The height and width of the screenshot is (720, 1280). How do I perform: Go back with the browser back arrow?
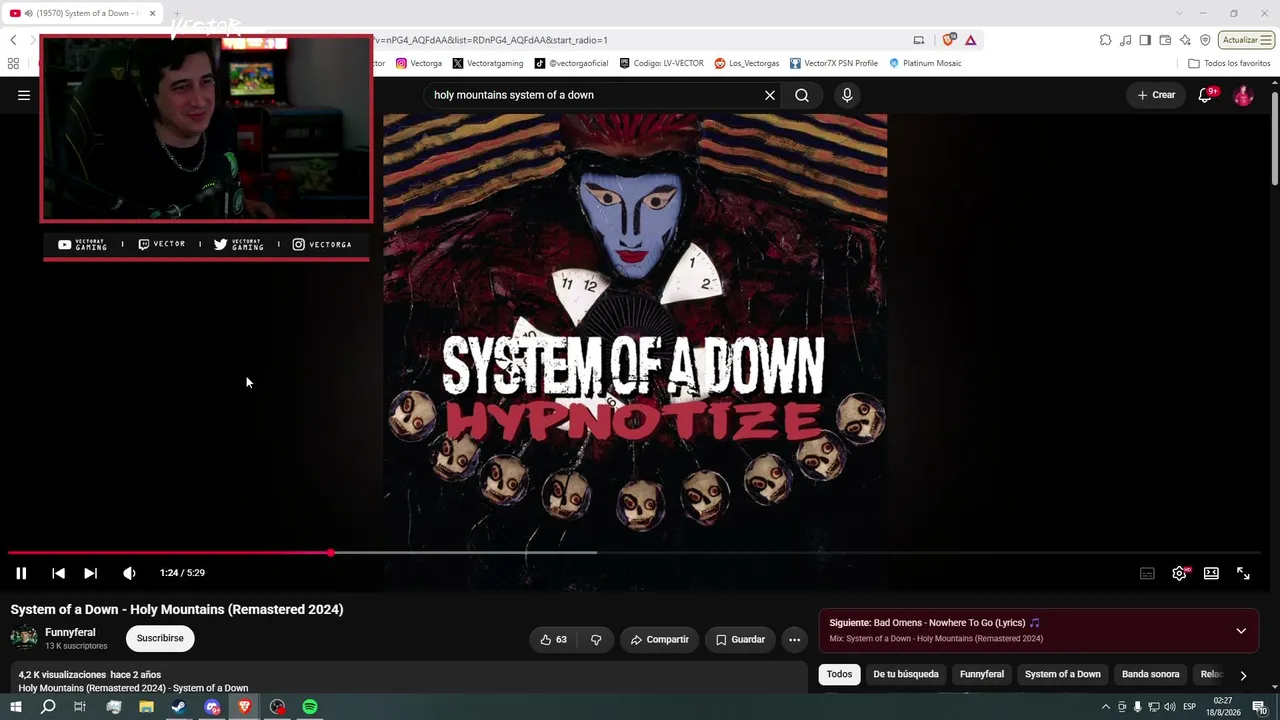point(13,40)
